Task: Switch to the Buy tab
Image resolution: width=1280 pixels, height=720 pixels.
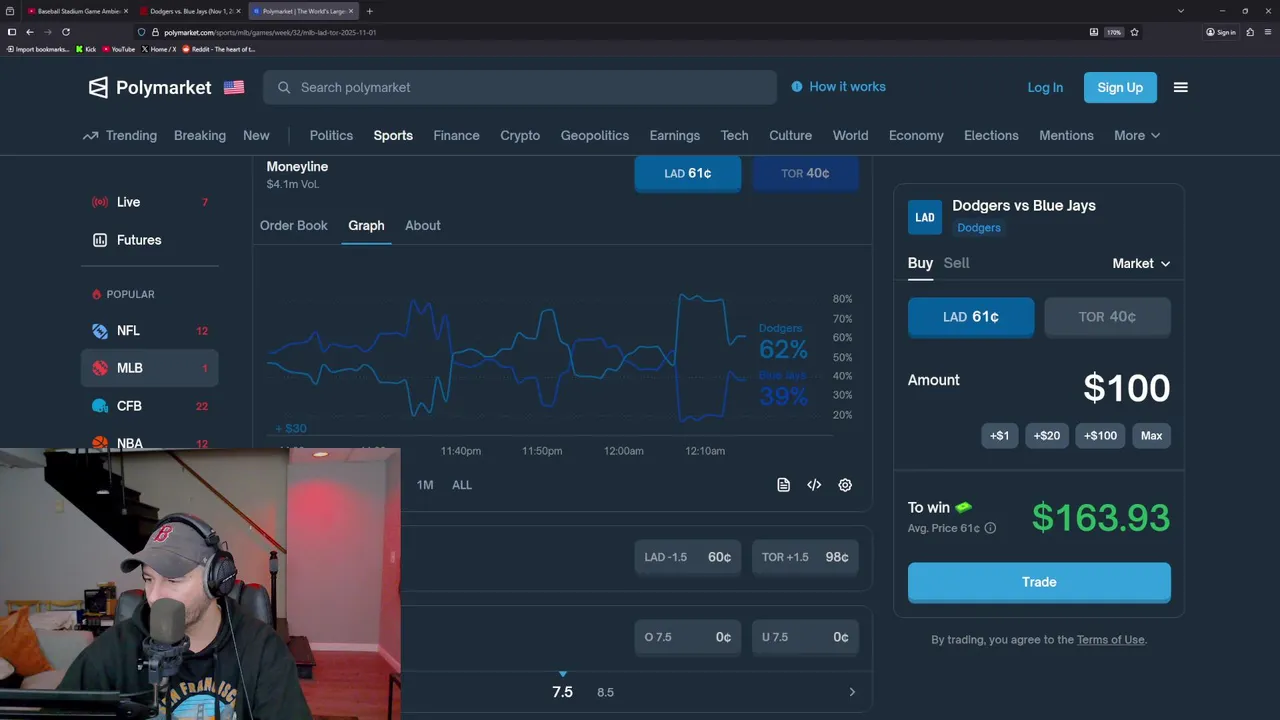Action: point(920,263)
